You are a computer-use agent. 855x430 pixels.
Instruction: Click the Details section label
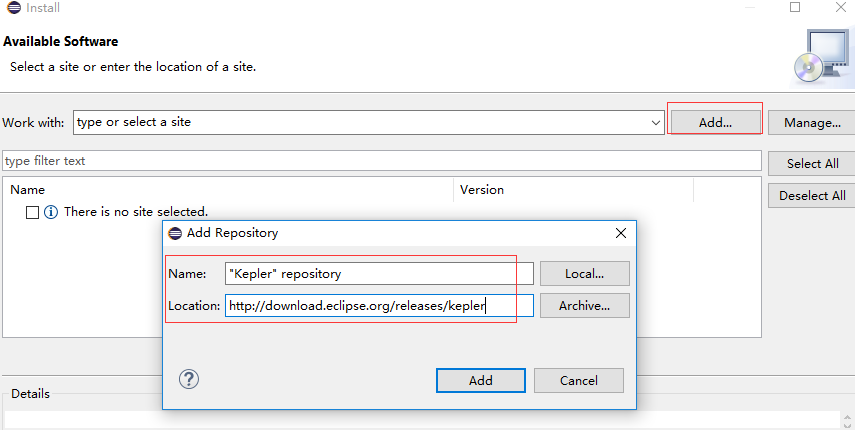click(x=31, y=393)
